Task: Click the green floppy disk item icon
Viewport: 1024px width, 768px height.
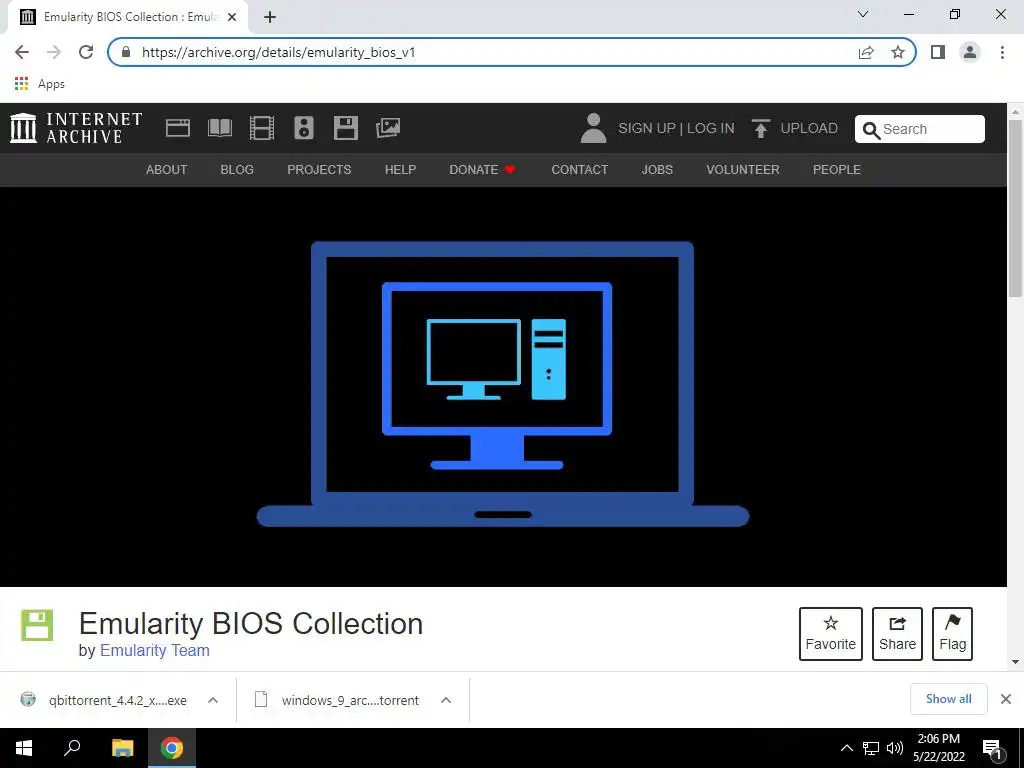Action: pos(37,626)
